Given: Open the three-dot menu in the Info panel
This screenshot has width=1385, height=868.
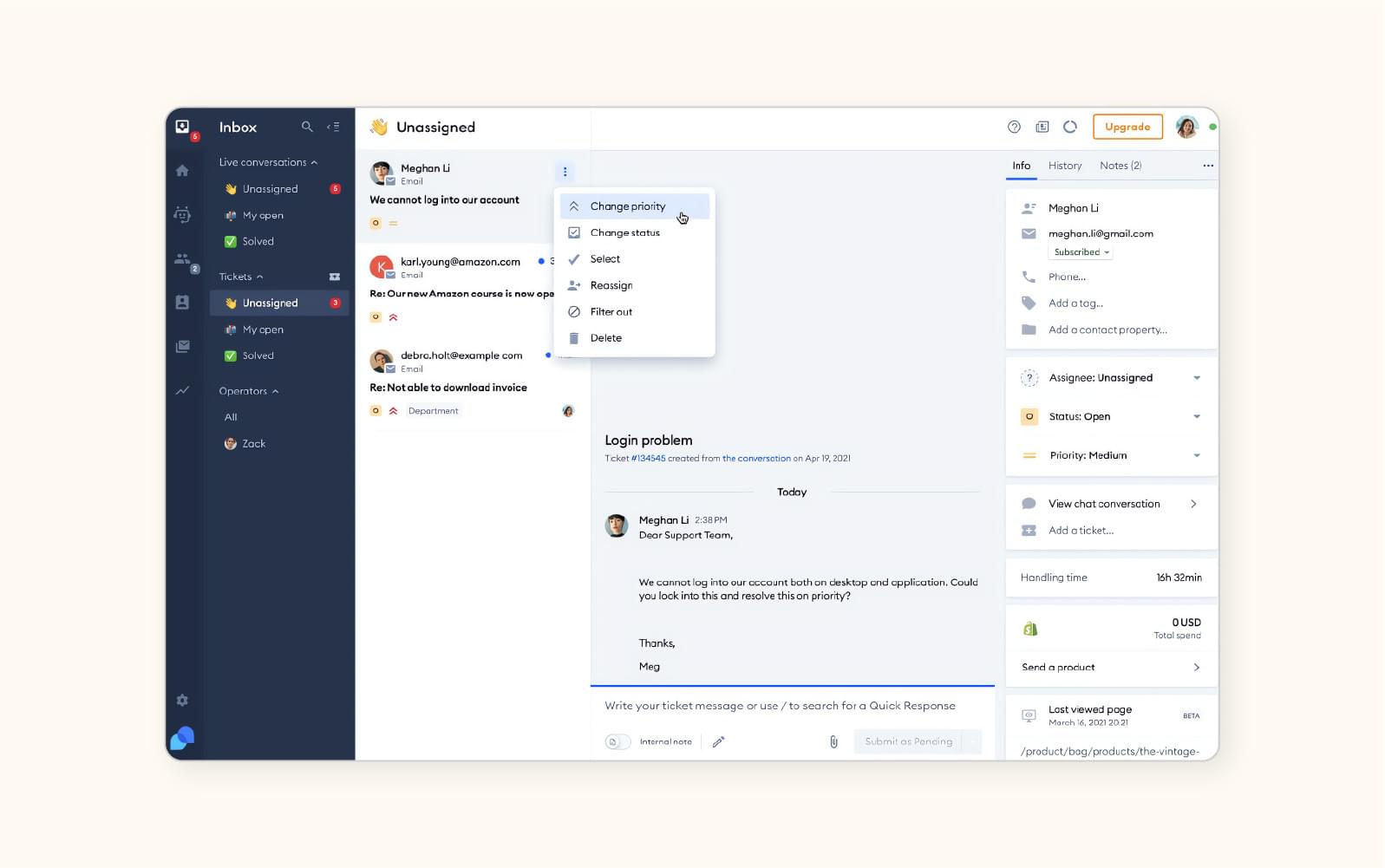Looking at the screenshot, I should tap(1208, 166).
